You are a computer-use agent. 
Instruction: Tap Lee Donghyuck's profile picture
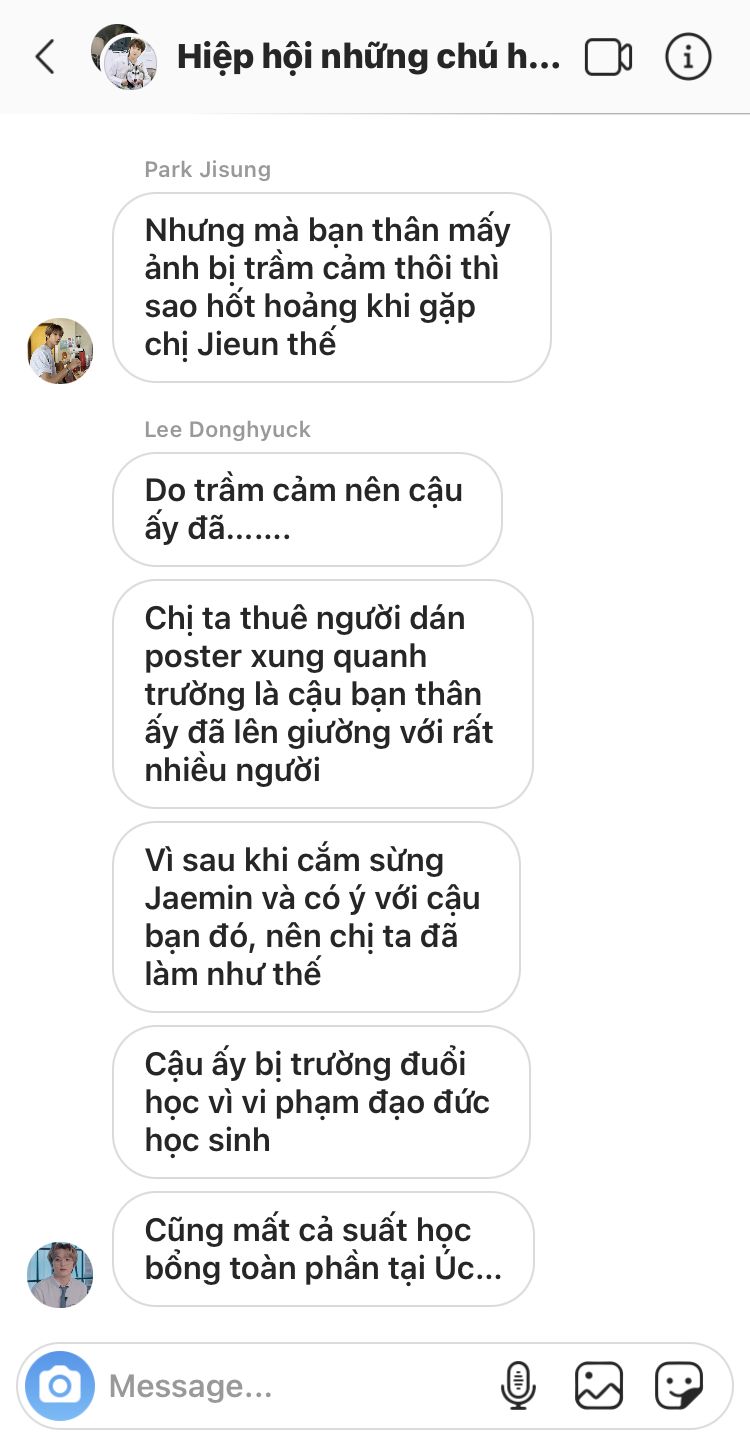pos(60,1275)
